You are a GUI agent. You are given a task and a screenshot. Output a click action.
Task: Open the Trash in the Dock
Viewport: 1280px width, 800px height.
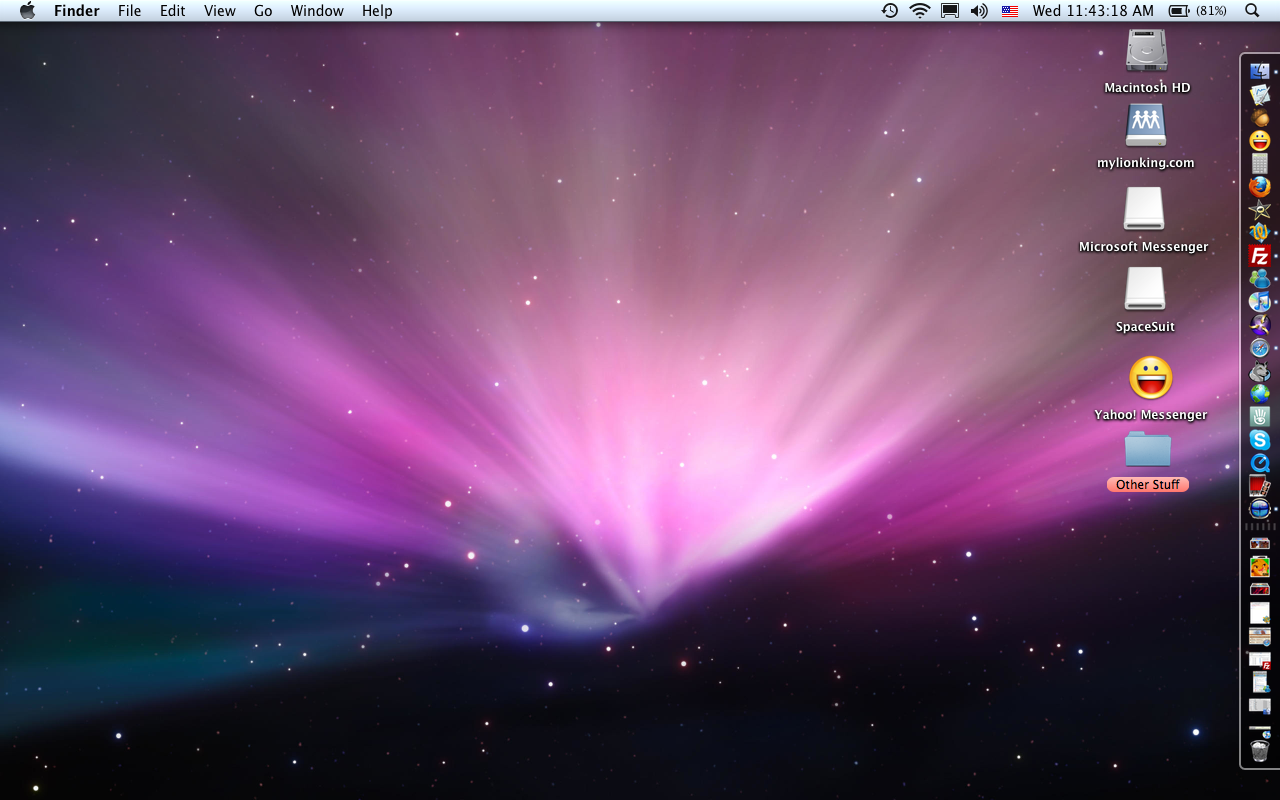(x=1259, y=750)
